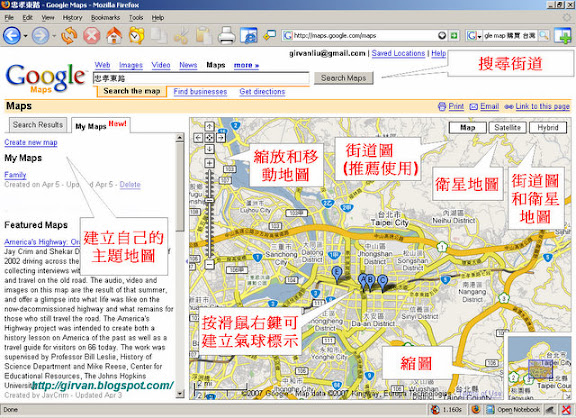Pan map down with arrow control
The width and height of the screenshot is (576, 418).
[209, 149]
